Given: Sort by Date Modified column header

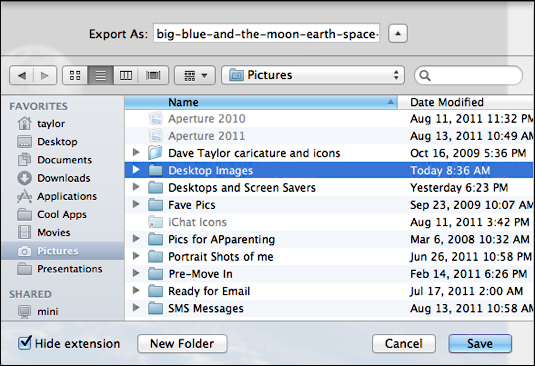Looking at the screenshot, I should pos(465,102).
